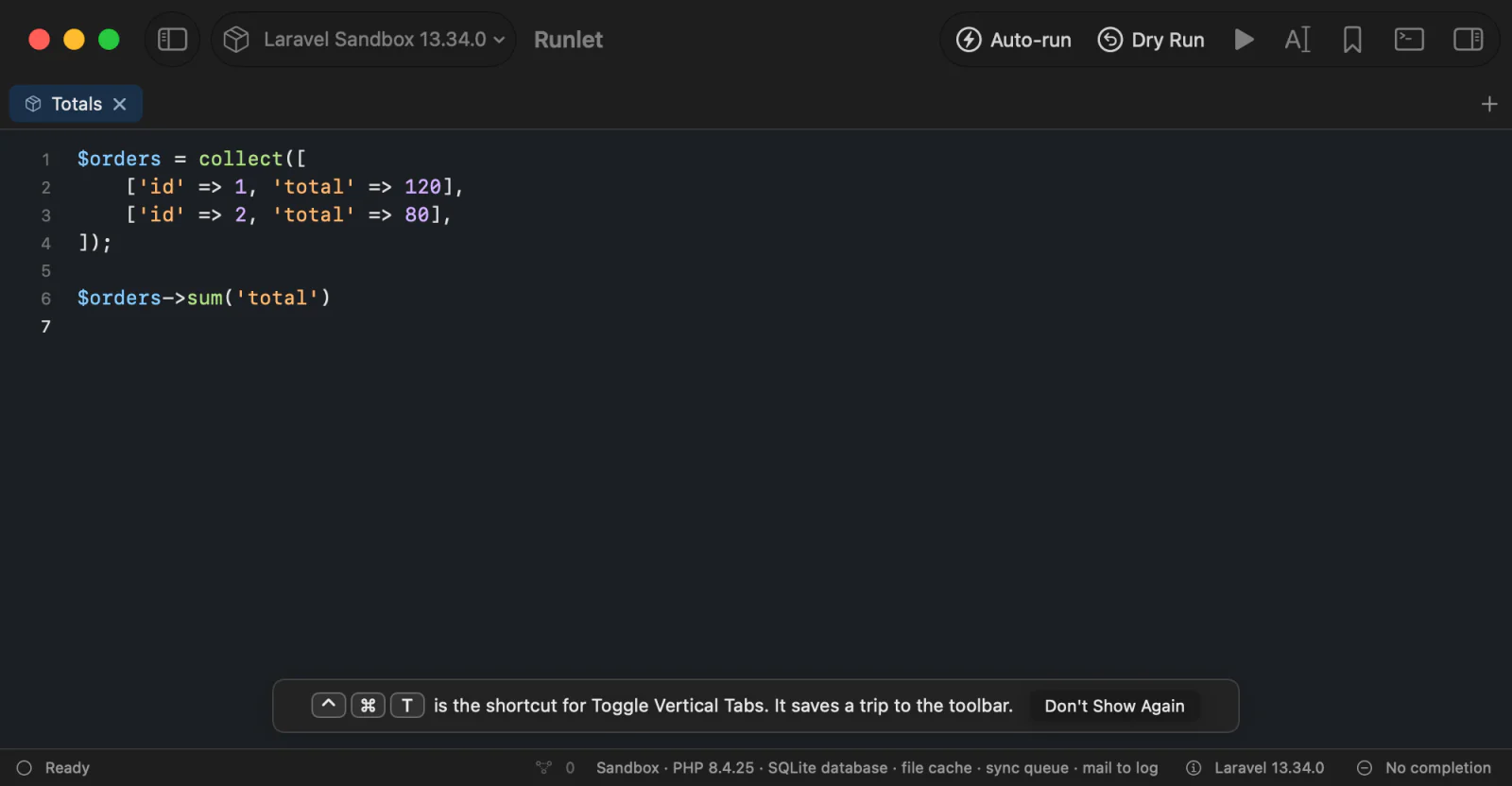Image resolution: width=1512 pixels, height=786 pixels.
Task: Toggle the left sidebar panel
Action: [x=172, y=40]
